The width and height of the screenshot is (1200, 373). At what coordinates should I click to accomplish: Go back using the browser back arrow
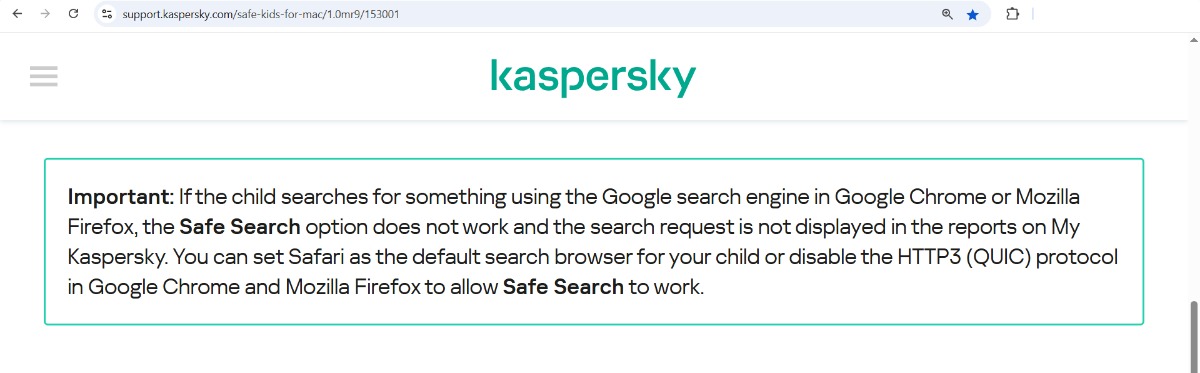coord(17,15)
